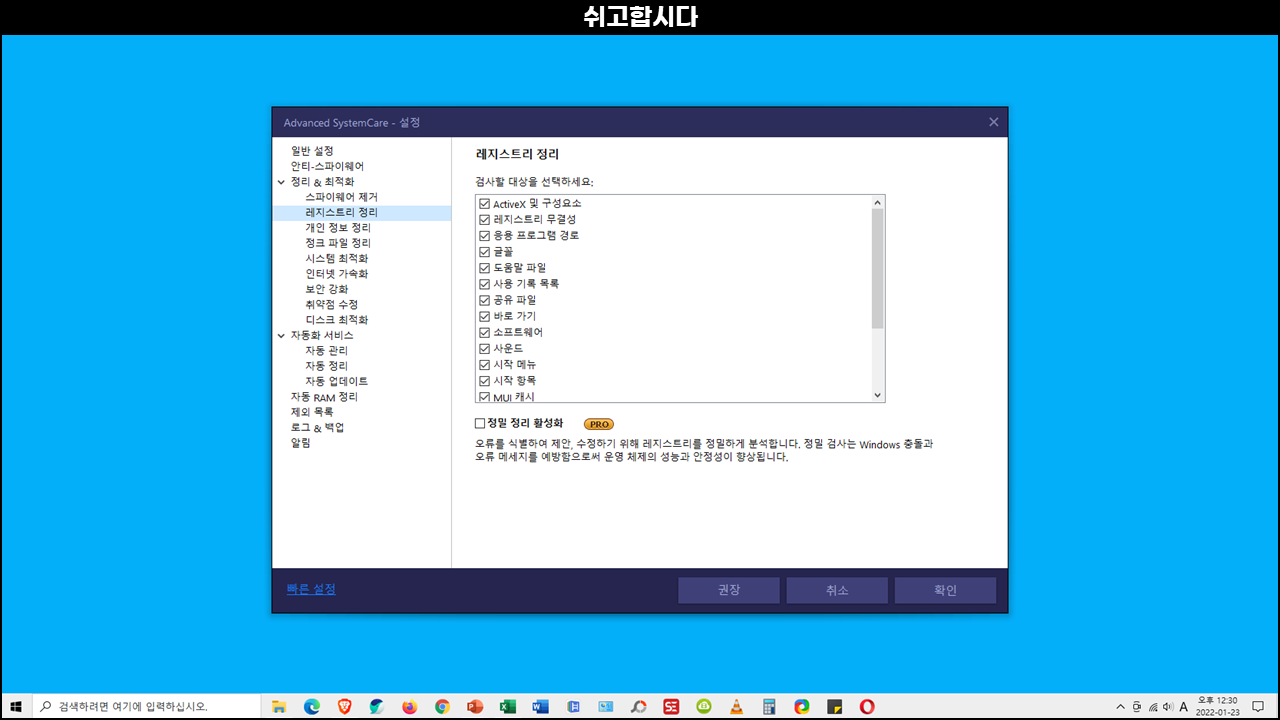This screenshot has width=1280, height=720.
Task: Select 제외 목록 in sidebar
Action: [312, 412]
